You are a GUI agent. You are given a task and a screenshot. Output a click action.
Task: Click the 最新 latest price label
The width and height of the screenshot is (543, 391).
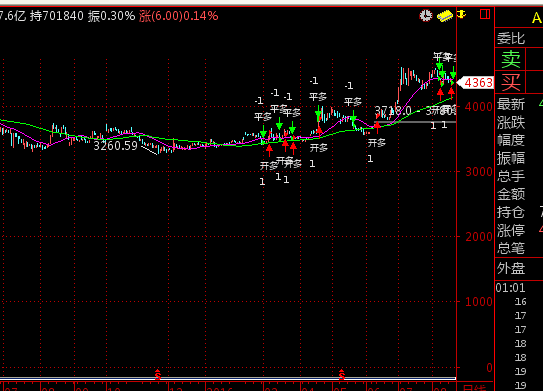click(511, 104)
